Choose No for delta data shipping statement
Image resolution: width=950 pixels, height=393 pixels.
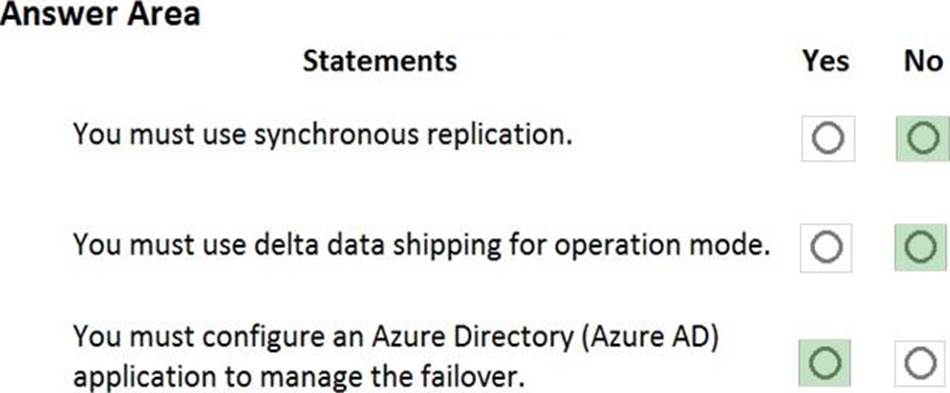pos(920,247)
